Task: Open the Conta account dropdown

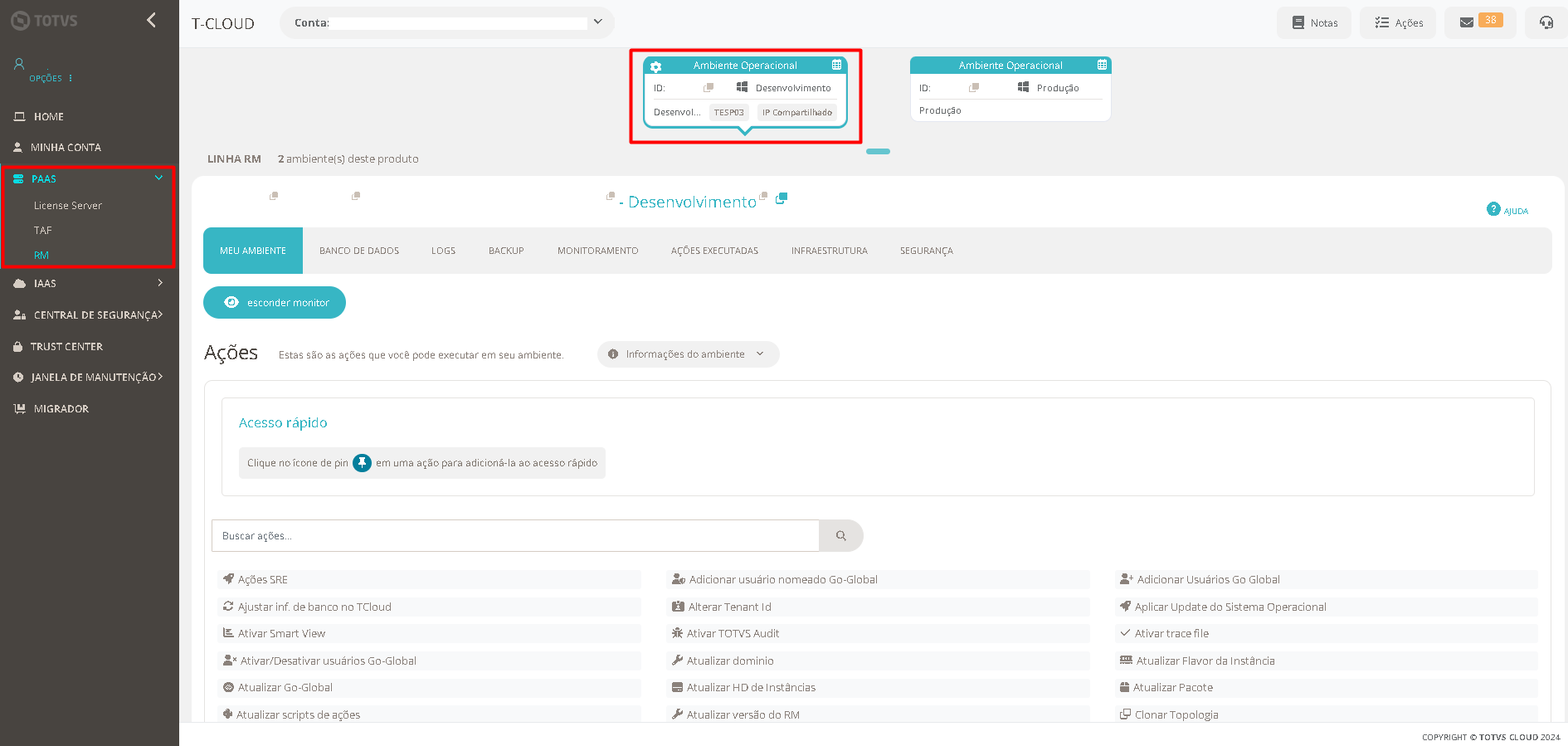Action: (x=447, y=22)
